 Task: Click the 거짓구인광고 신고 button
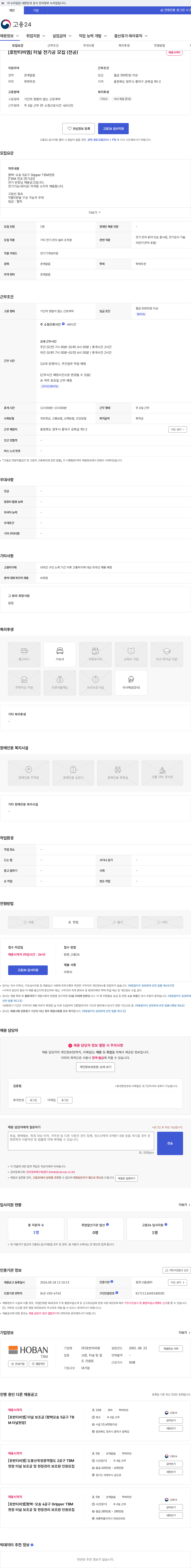(x=176, y=1270)
